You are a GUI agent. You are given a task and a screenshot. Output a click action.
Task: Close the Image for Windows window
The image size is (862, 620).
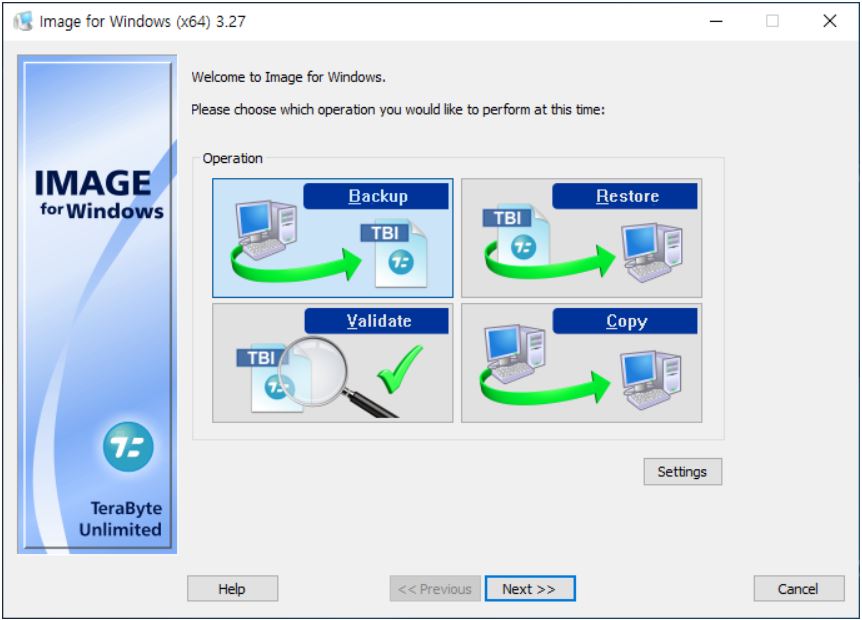pyautogui.click(x=830, y=21)
